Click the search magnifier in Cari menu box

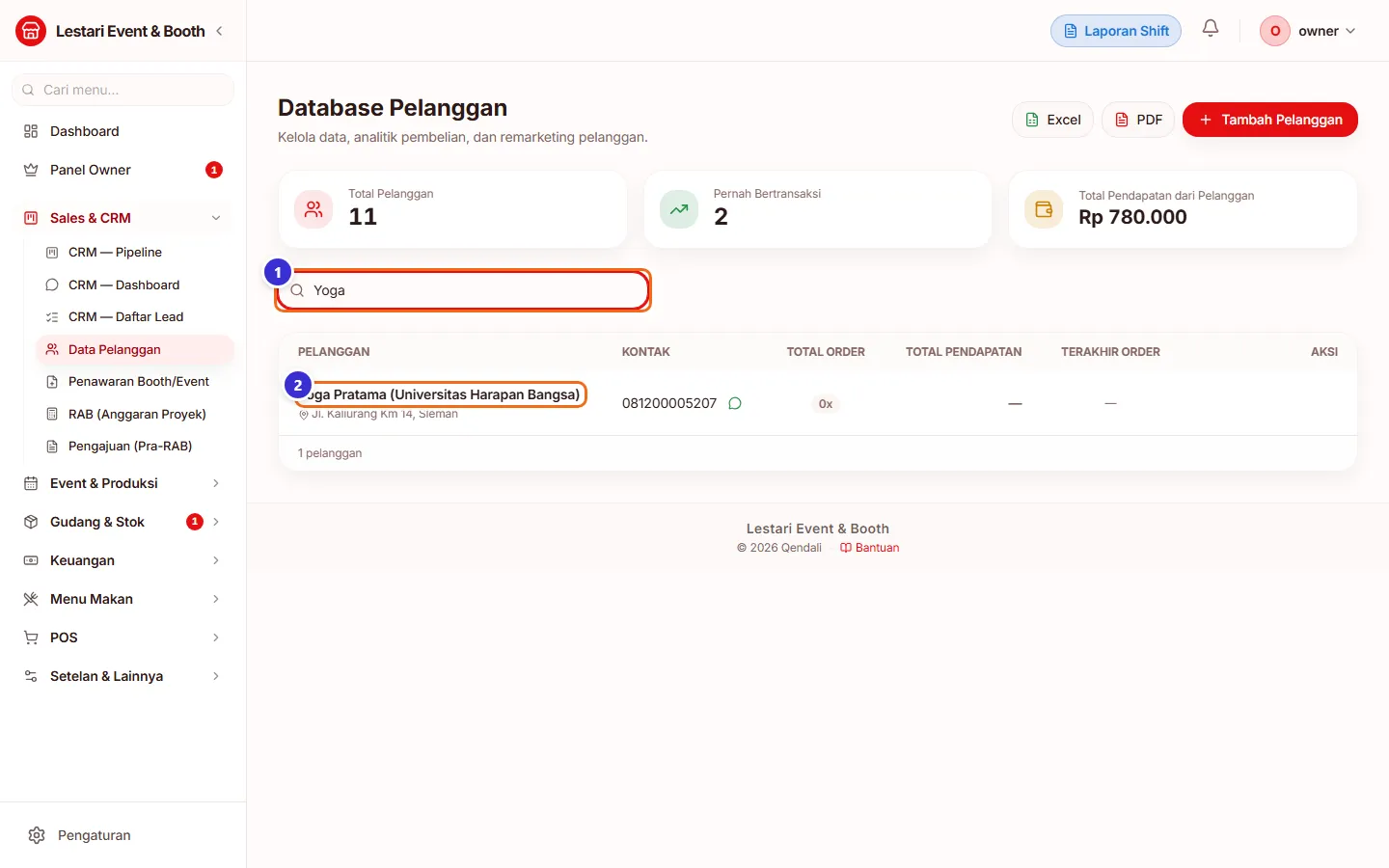(x=28, y=90)
